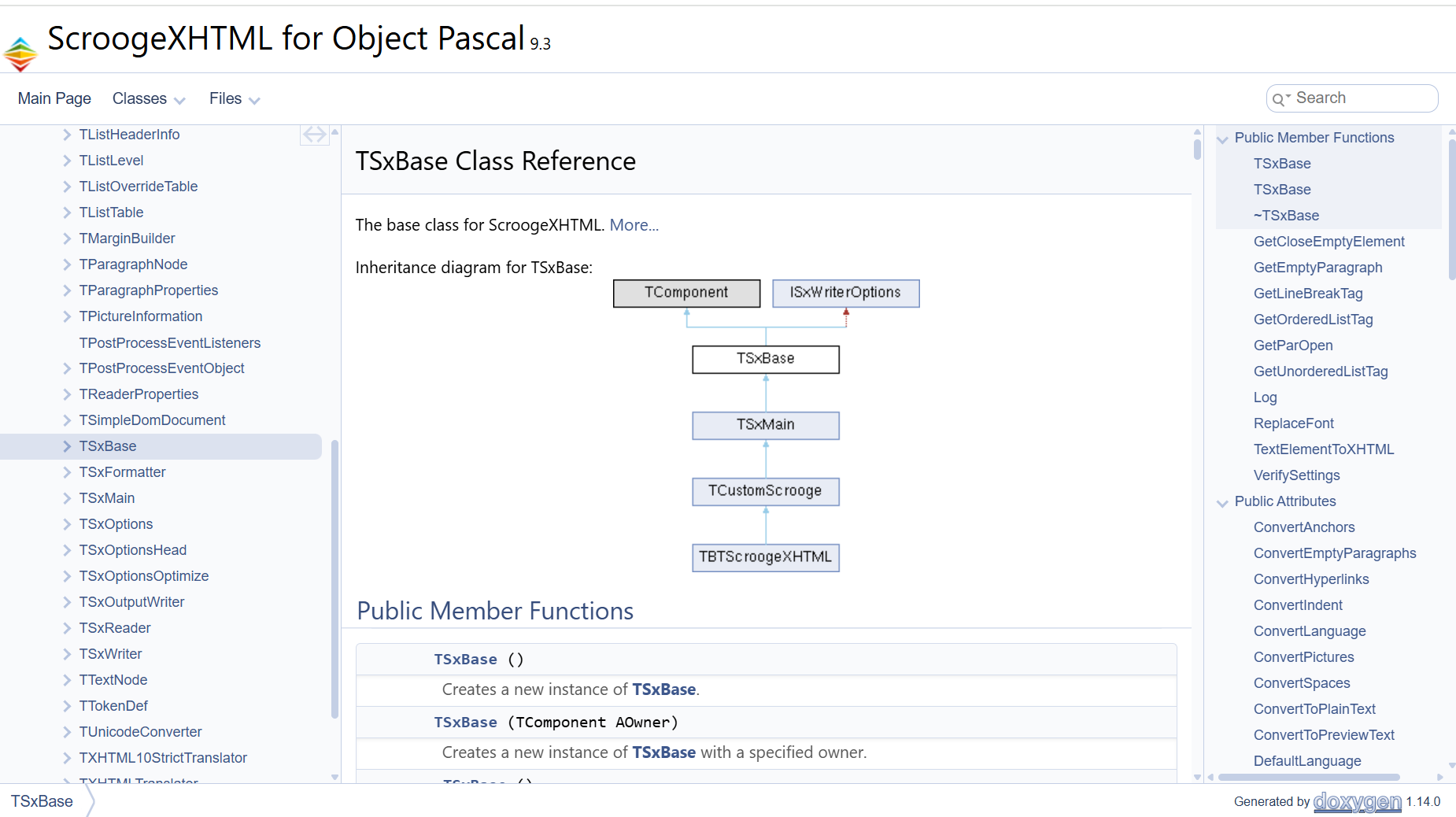Click into the Search field

tap(1362, 98)
